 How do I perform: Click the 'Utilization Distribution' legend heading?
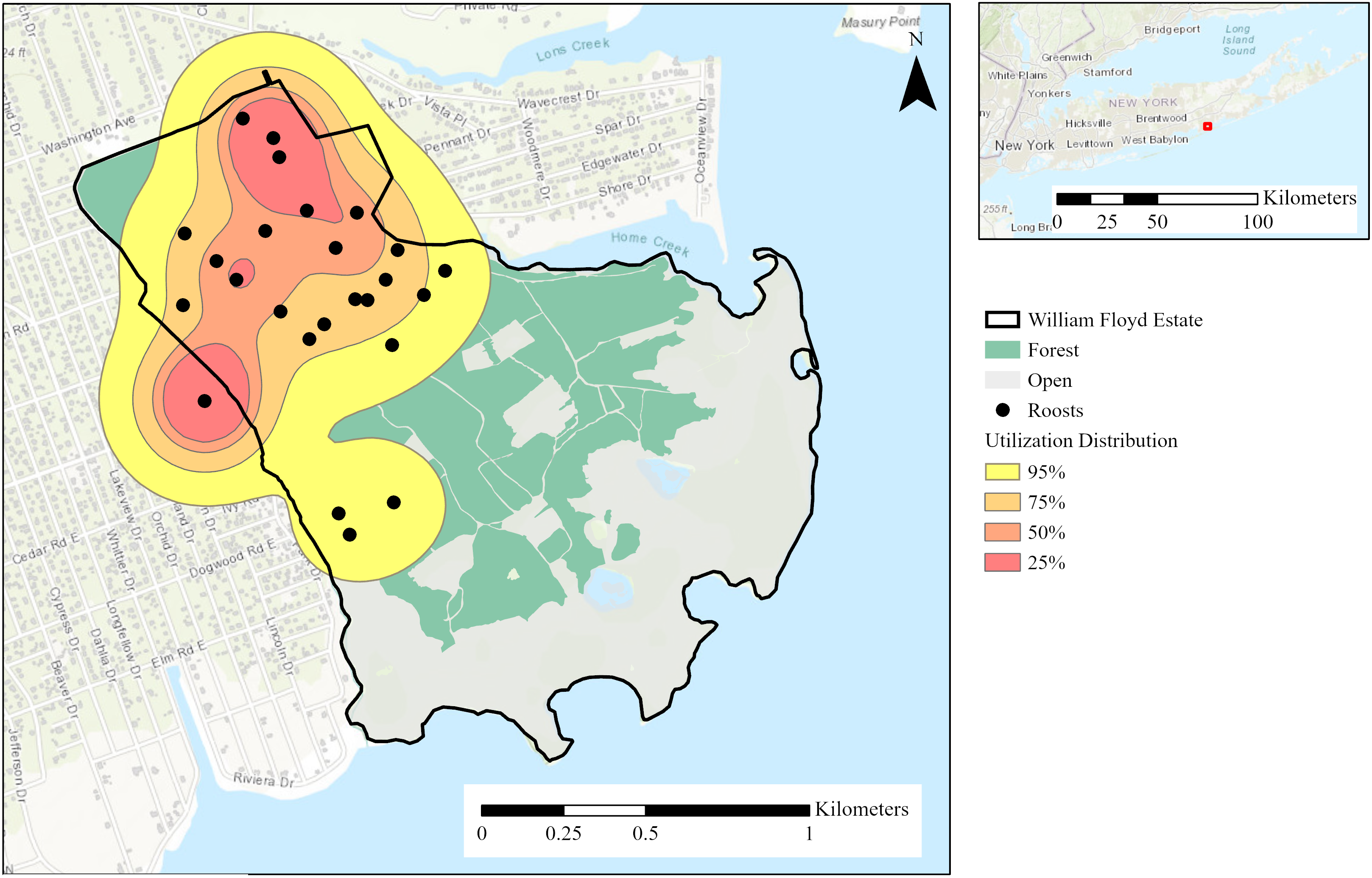click(1081, 441)
